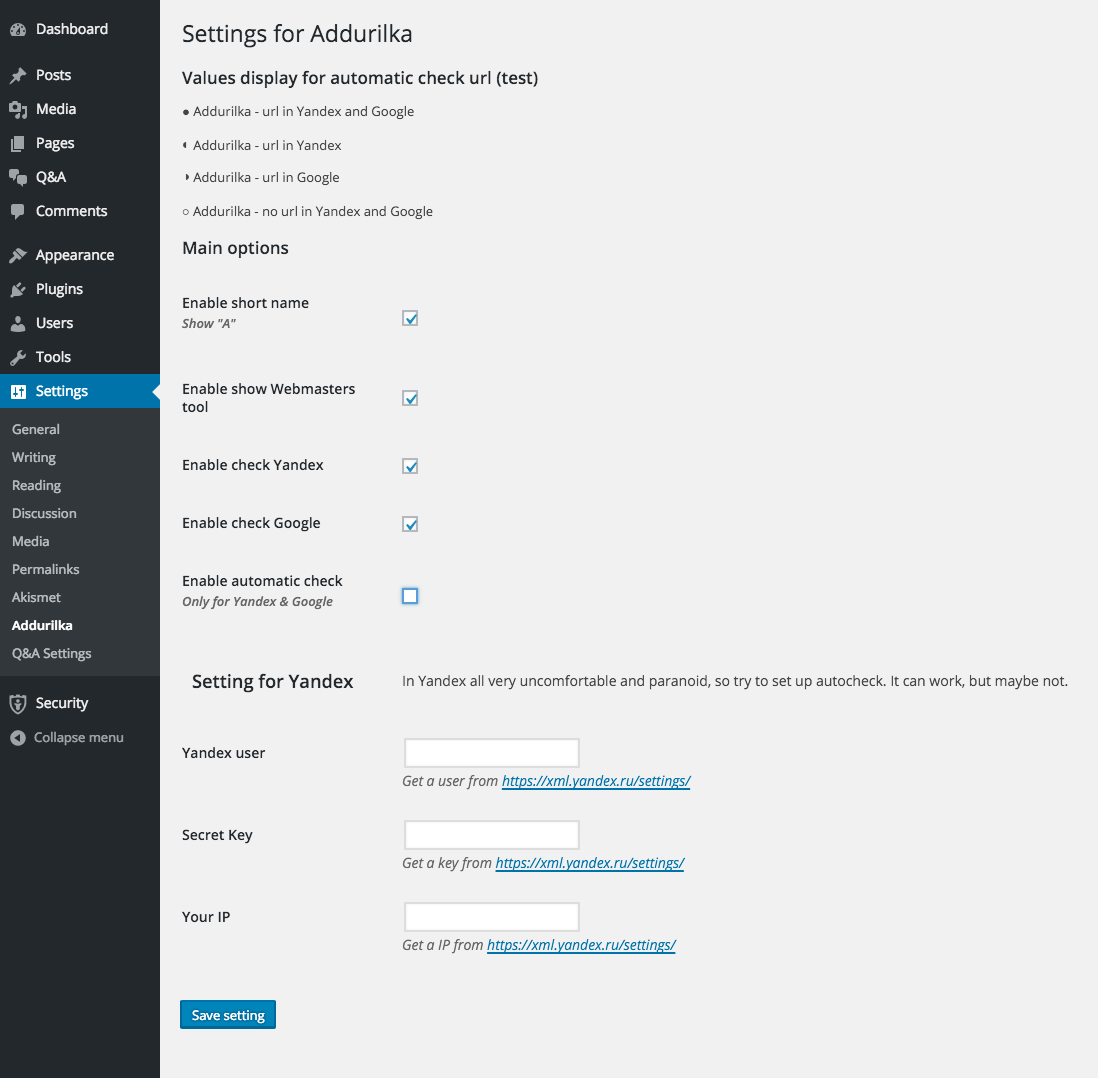This screenshot has height=1078, width=1098.
Task: Open Akismet settings submenu
Action: pyautogui.click(x=36, y=597)
